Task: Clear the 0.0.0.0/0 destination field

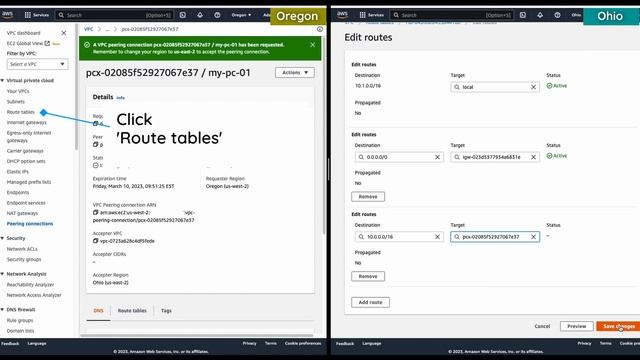Action: pos(437,157)
